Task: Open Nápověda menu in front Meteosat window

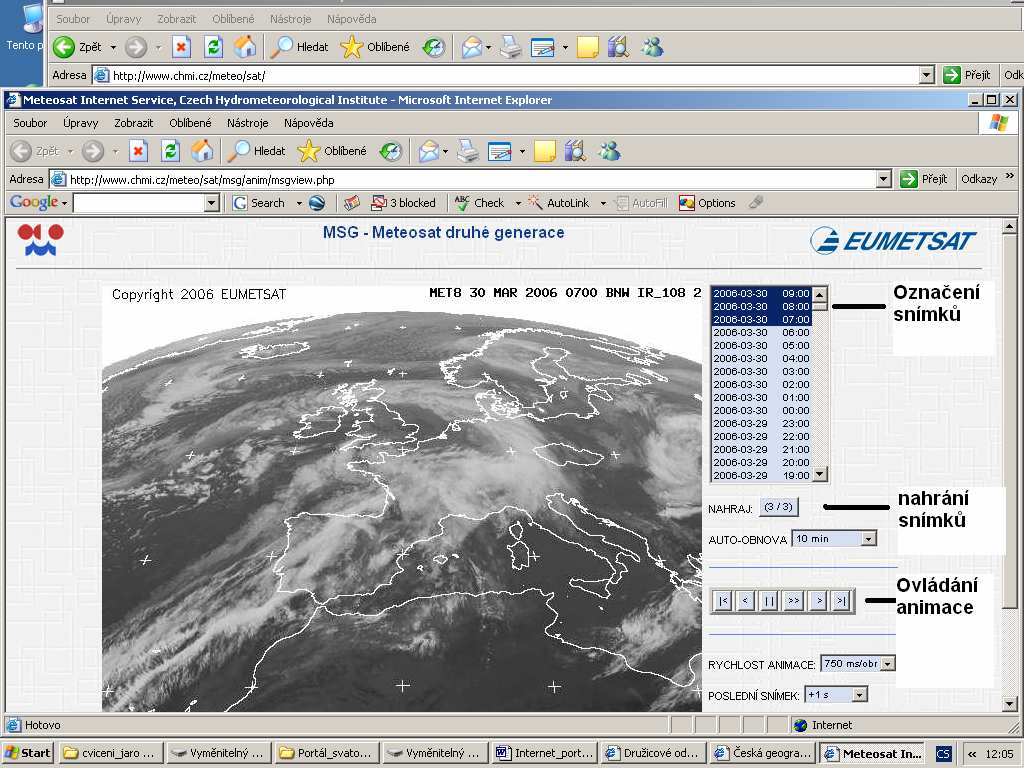Action: tap(308, 123)
